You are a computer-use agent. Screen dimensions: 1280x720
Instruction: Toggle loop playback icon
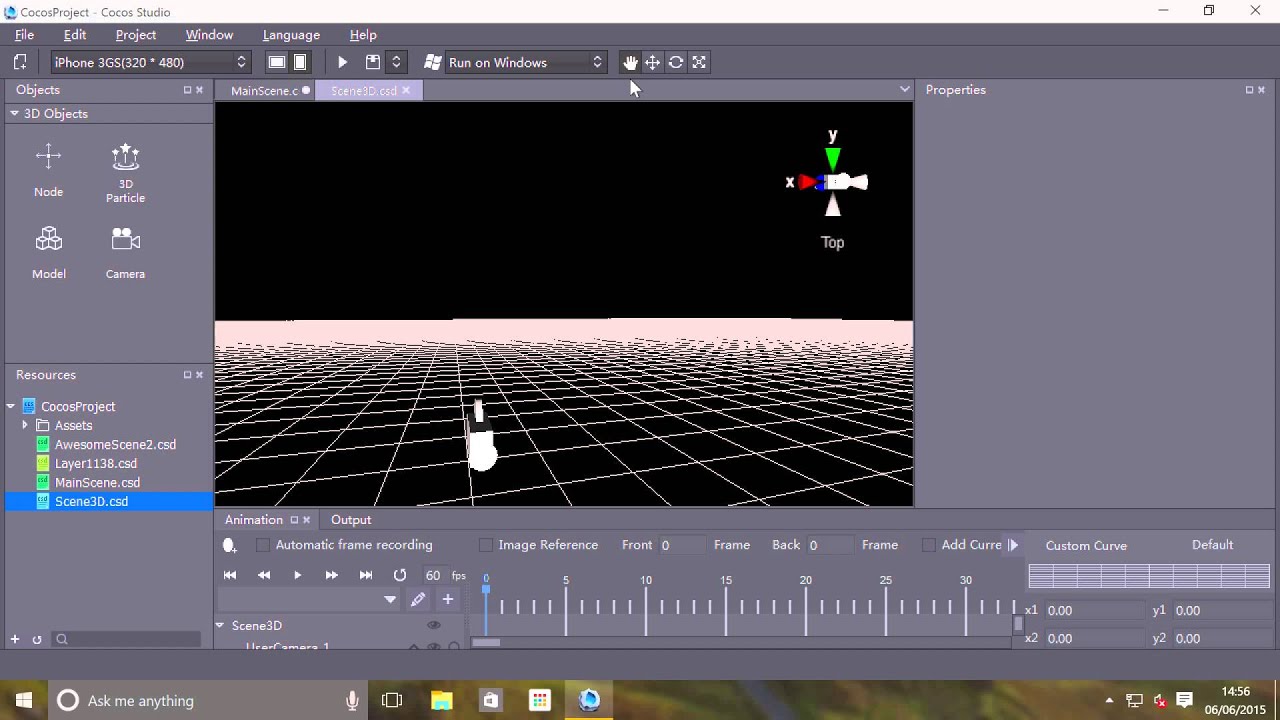coord(400,575)
